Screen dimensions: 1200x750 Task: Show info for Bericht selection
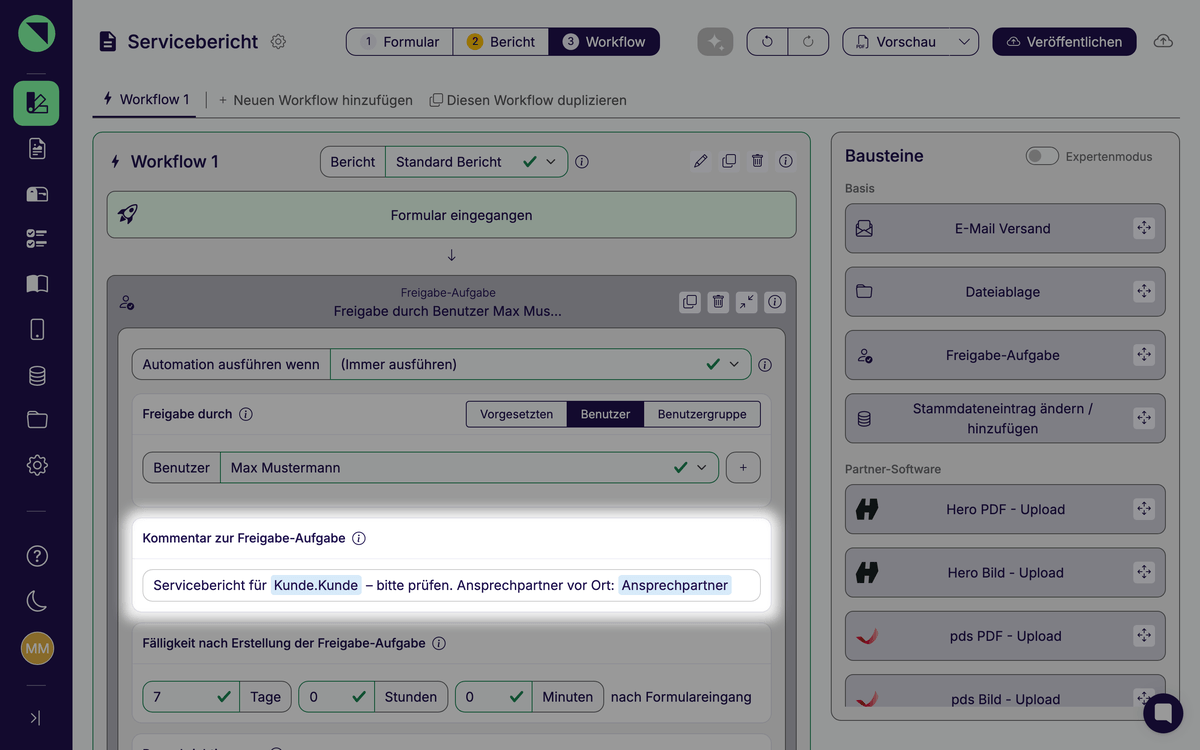[582, 162]
